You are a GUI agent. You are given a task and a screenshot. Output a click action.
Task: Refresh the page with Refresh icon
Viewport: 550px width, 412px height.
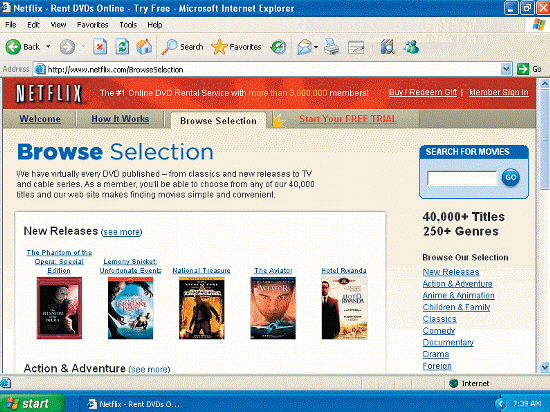[122, 47]
